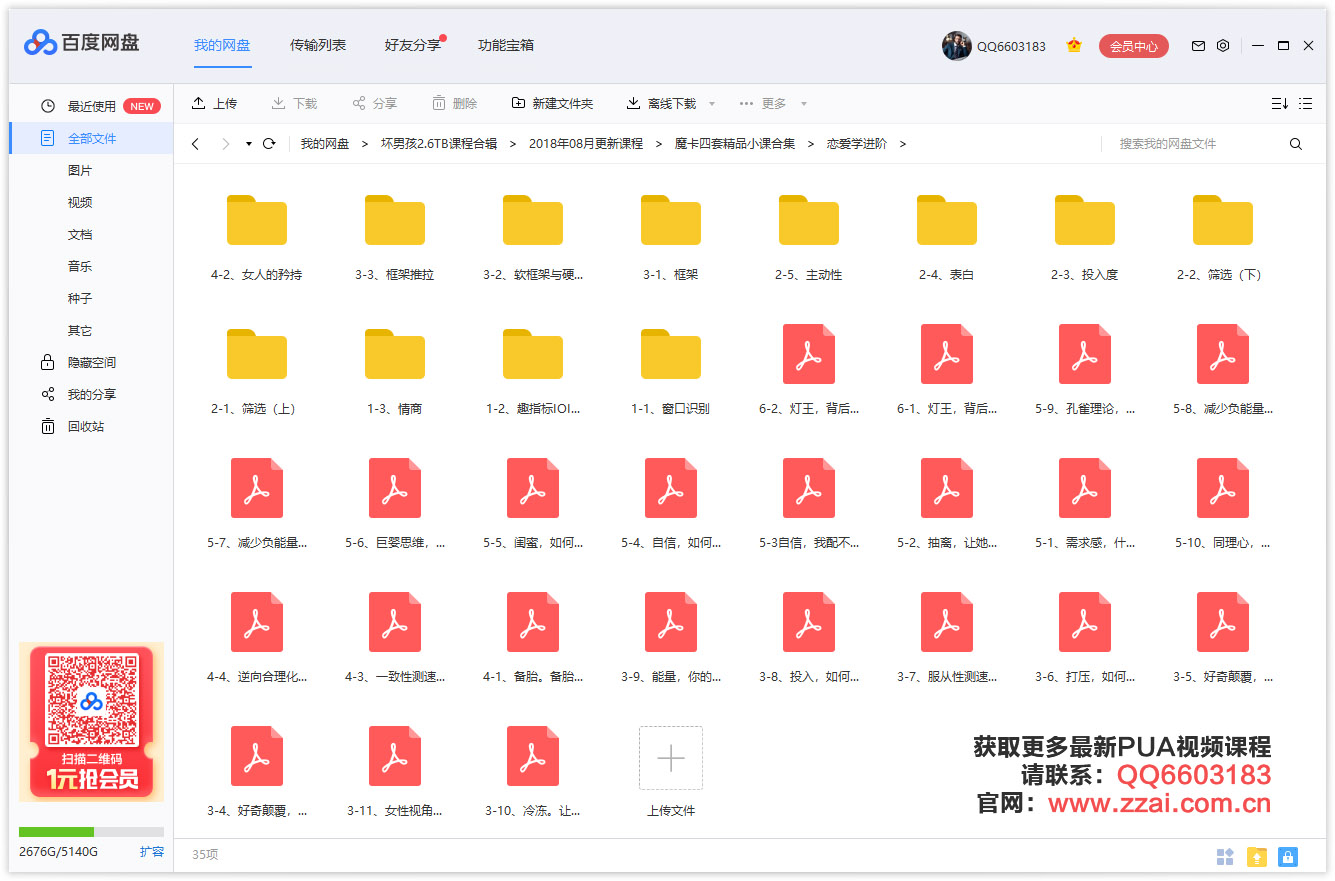This screenshot has width=1335, height=881.
Task: Select the 5-5、闺蜜 PDF file
Action: pyautogui.click(x=533, y=488)
